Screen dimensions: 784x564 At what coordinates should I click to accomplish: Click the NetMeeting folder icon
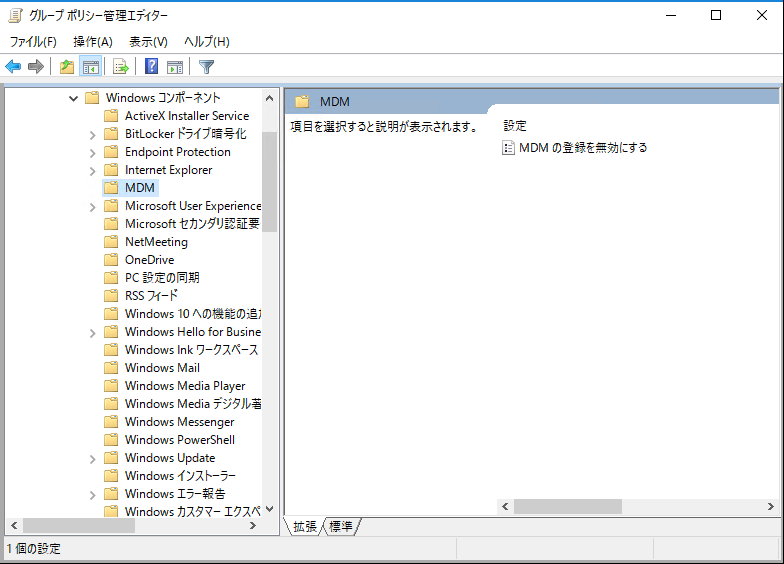coord(111,242)
